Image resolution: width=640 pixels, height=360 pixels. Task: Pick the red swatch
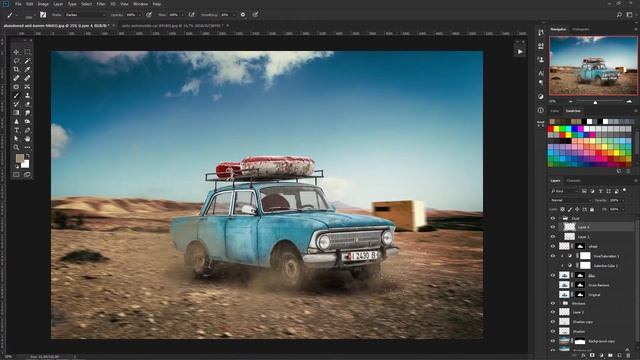tap(551, 129)
